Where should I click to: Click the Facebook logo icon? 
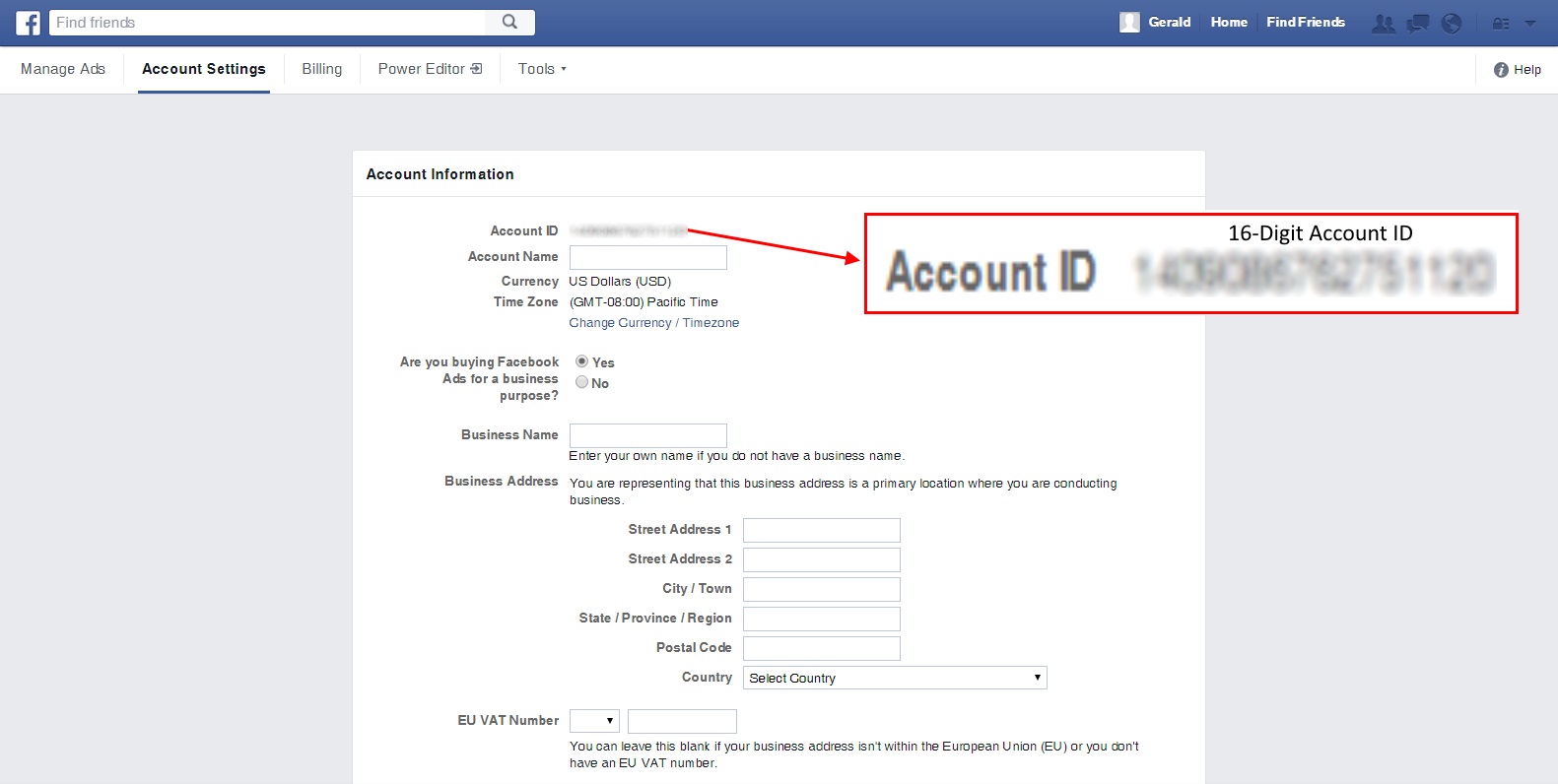28,23
